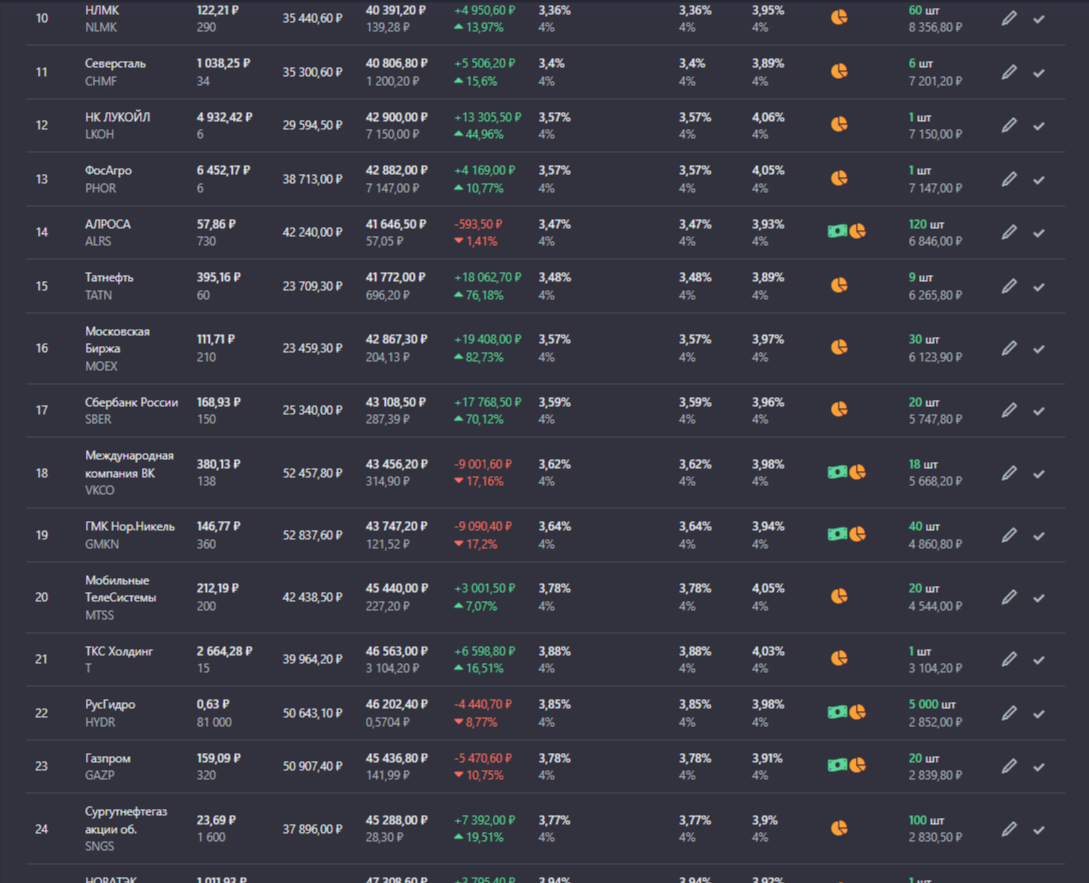This screenshot has width=1089, height=883.
Task: Open pie chart icon in Сбербанк России row
Action: click(840, 409)
